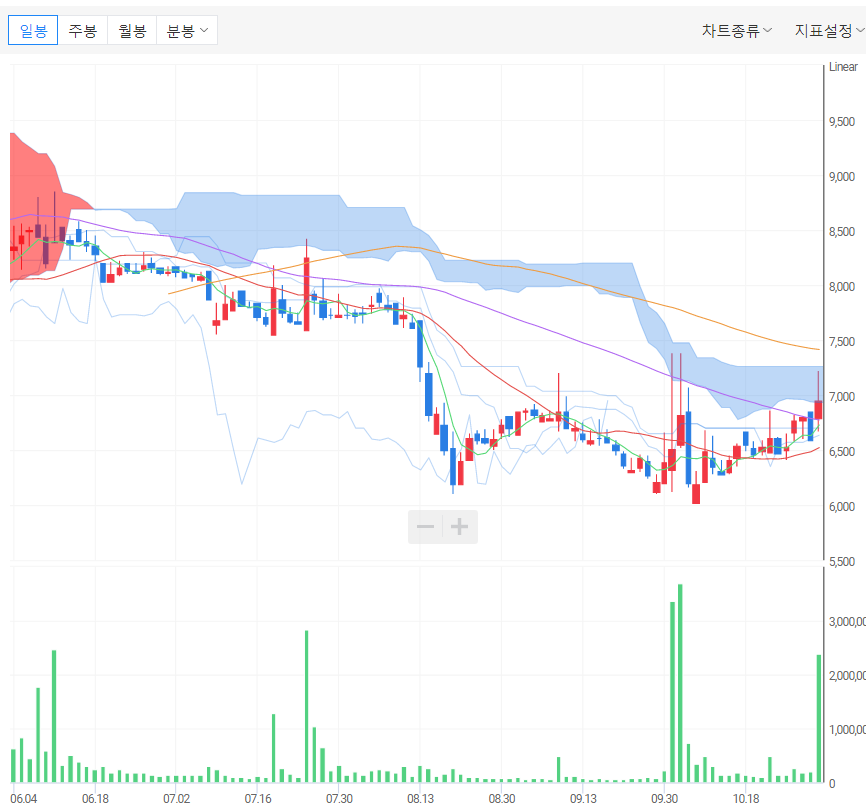The width and height of the screenshot is (866, 812).
Task: Click the 08.30 date axis label
Action: [x=501, y=799]
